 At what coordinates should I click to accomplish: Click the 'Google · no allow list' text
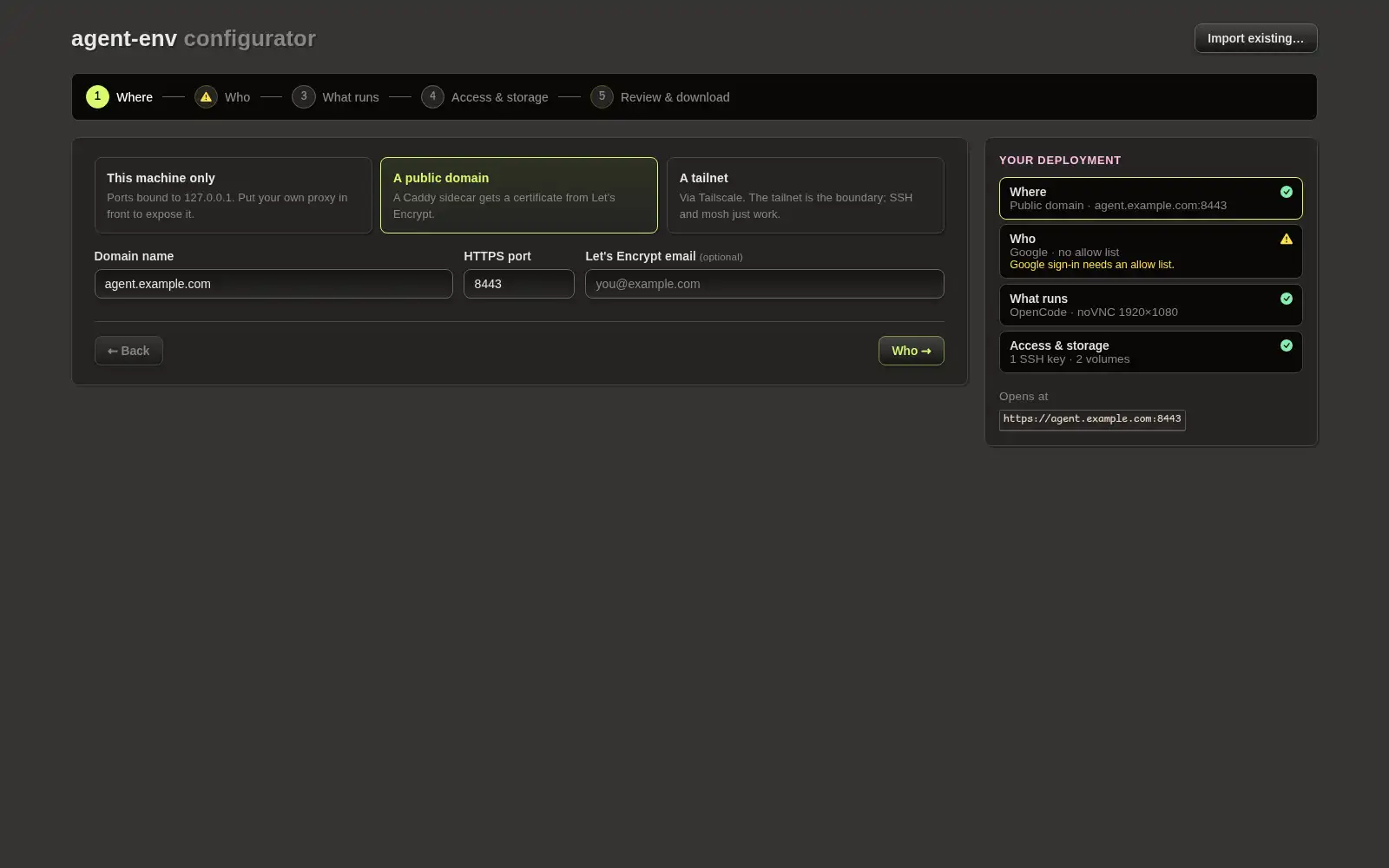(1064, 253)
